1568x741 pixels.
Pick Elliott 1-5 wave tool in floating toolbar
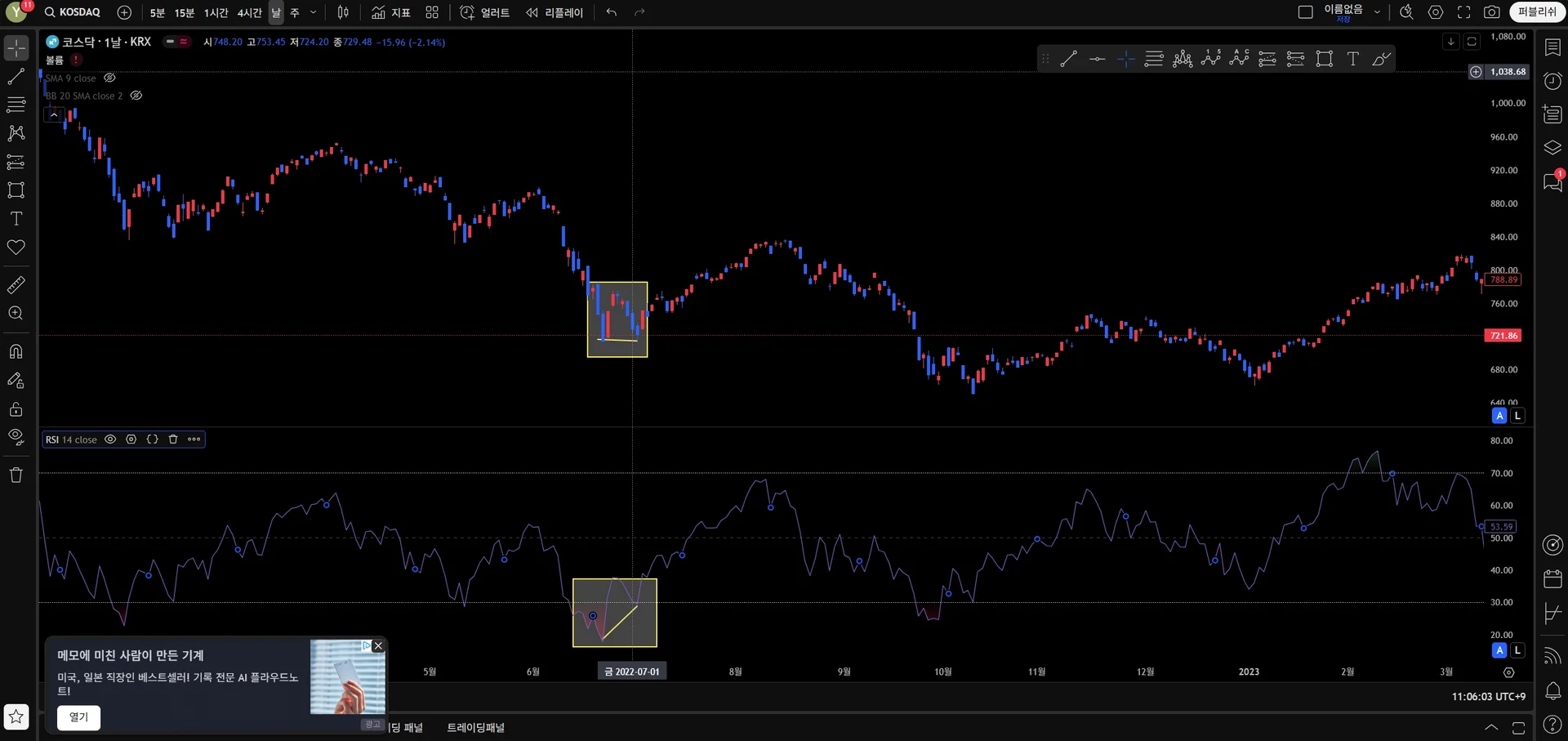(x=1211, y=59)
